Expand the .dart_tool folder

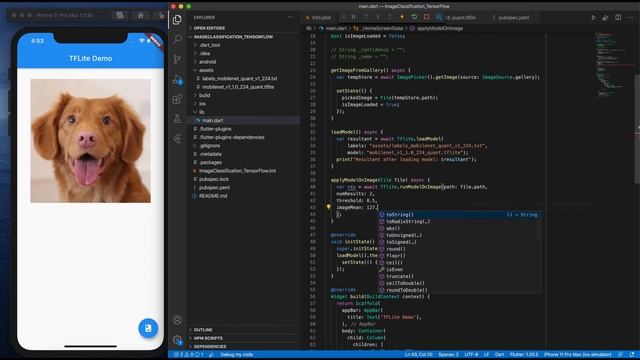[209, 45]
